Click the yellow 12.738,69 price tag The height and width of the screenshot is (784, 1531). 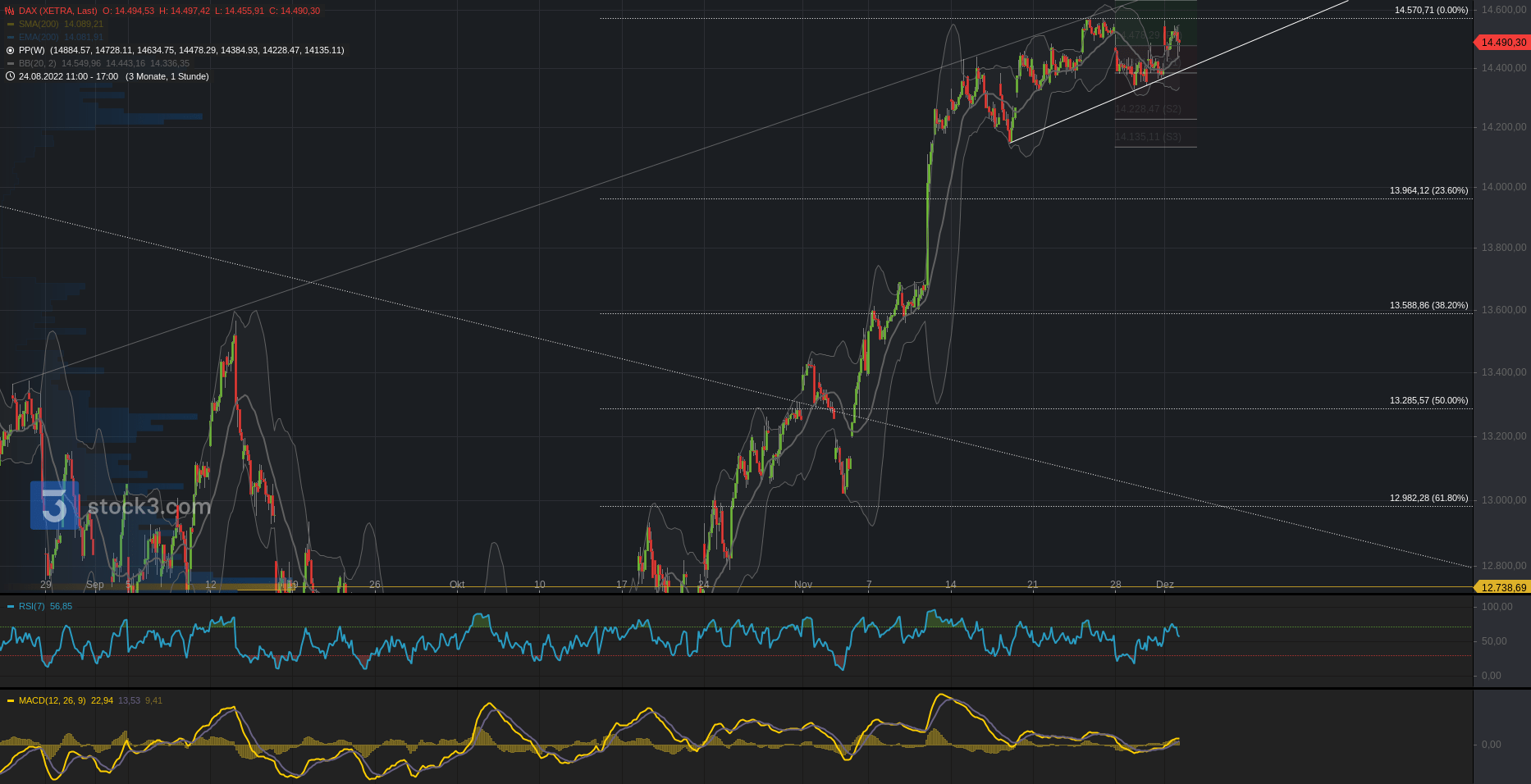(x=1502, y=587)
